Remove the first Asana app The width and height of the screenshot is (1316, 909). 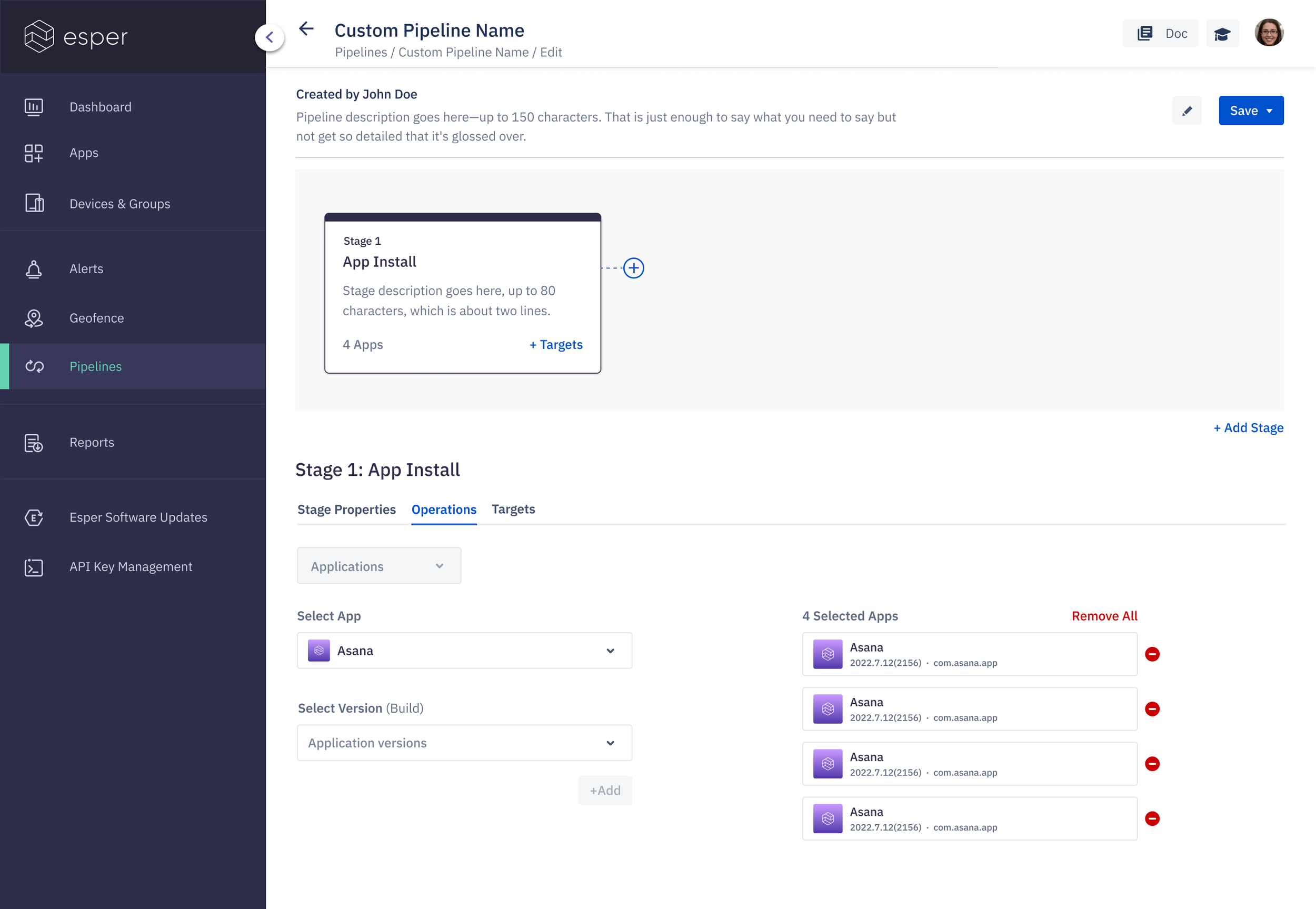(1152, 654)
